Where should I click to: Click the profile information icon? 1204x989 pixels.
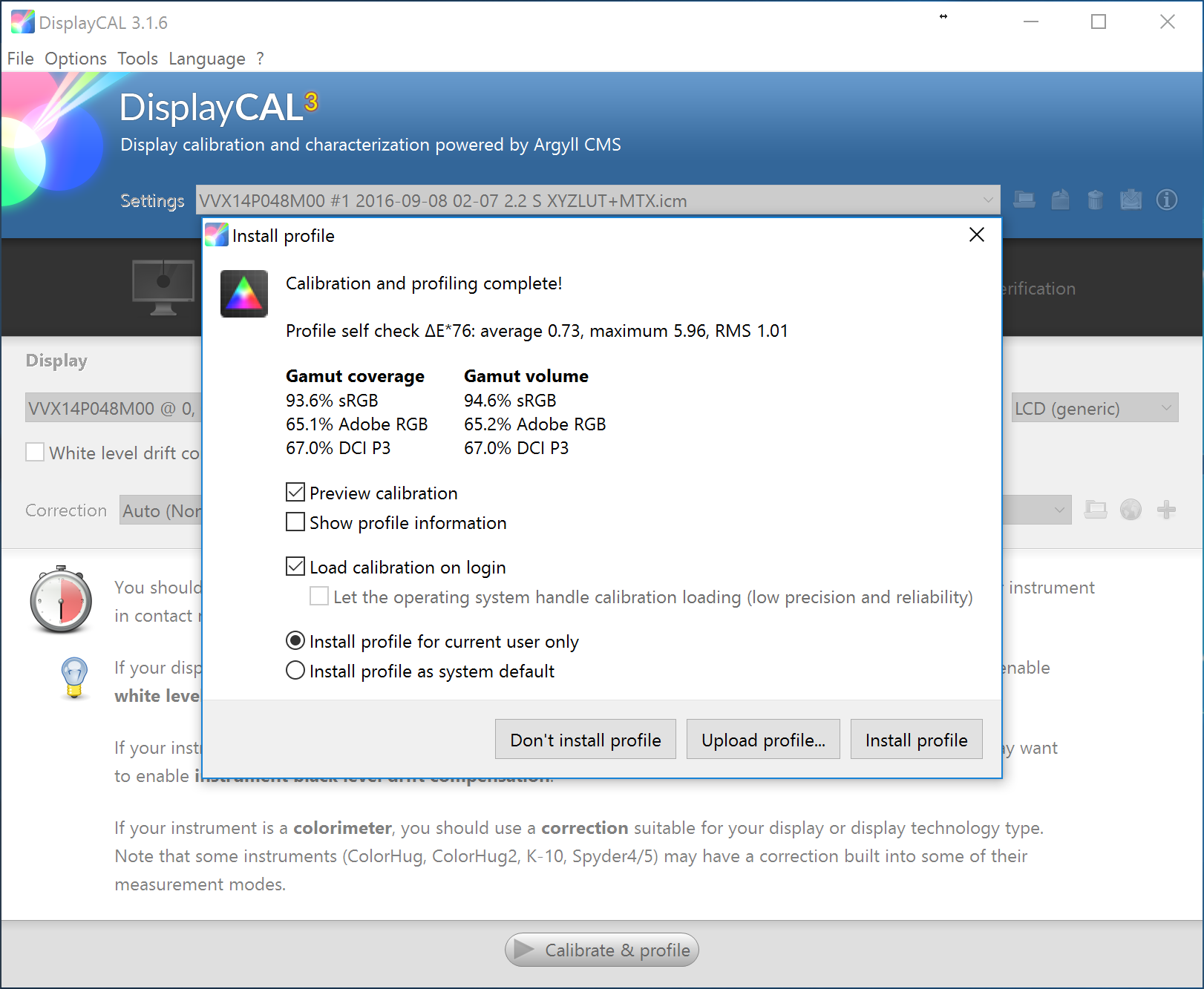point(1167,200)
